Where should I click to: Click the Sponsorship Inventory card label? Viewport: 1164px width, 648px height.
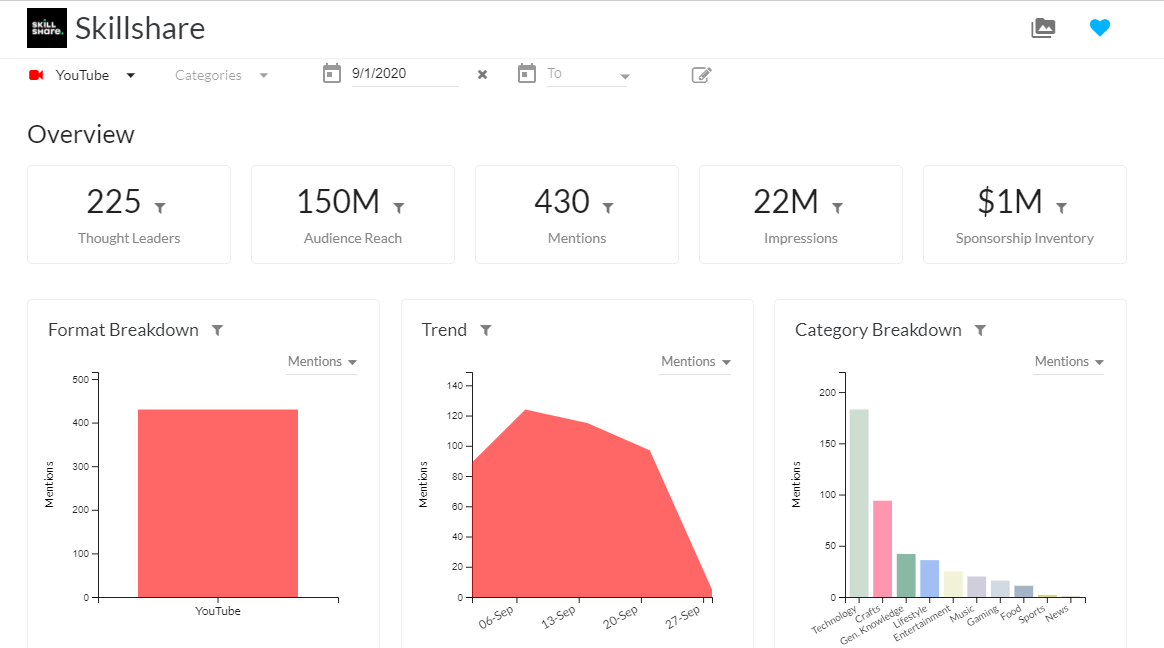point(1024,238)
